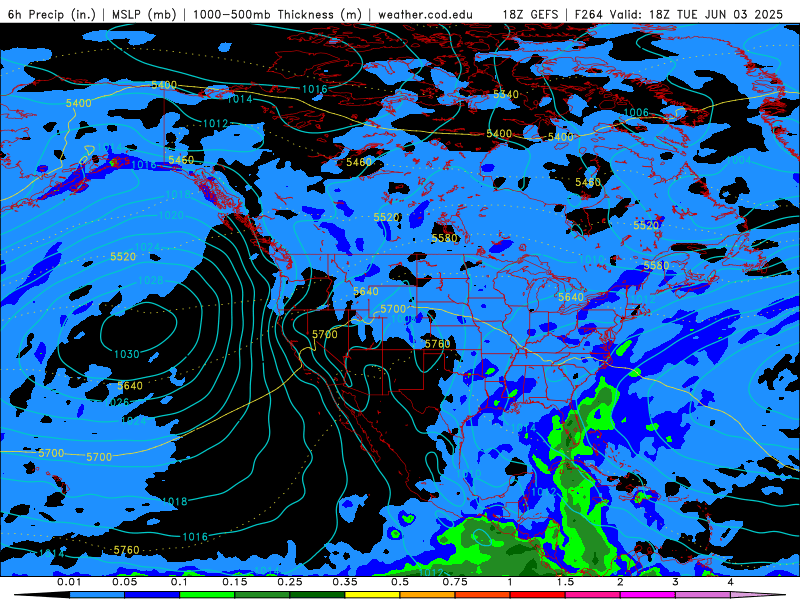Click the legend value label 4
The height and width of the screenshot is (600, 800).
pos(731,582)
